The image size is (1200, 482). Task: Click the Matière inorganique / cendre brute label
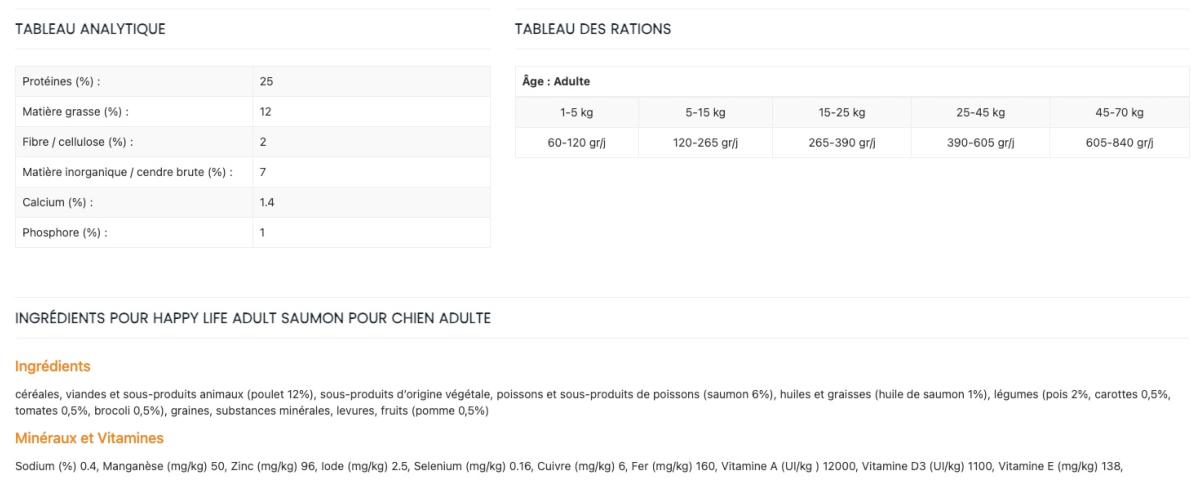pyautogui.click(x=127, y=172)
